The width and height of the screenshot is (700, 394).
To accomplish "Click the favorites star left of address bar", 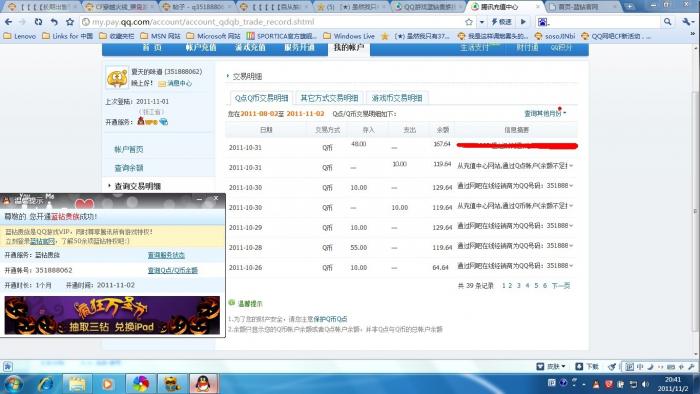I will [70, 22].
